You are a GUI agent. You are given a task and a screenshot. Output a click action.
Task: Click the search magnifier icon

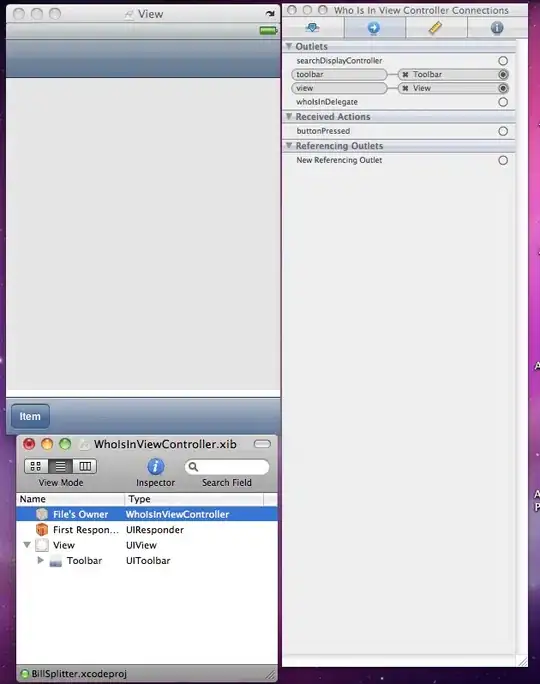(193, 467)
